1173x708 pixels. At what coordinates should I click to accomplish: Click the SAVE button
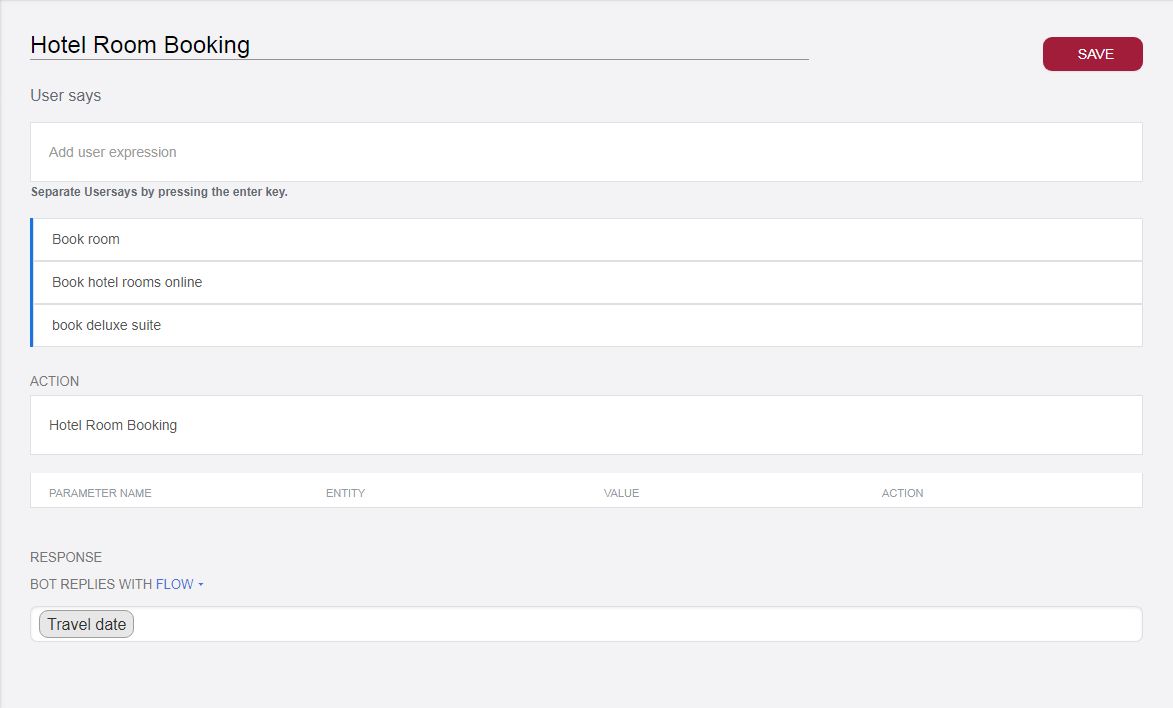pos(1092,54)
